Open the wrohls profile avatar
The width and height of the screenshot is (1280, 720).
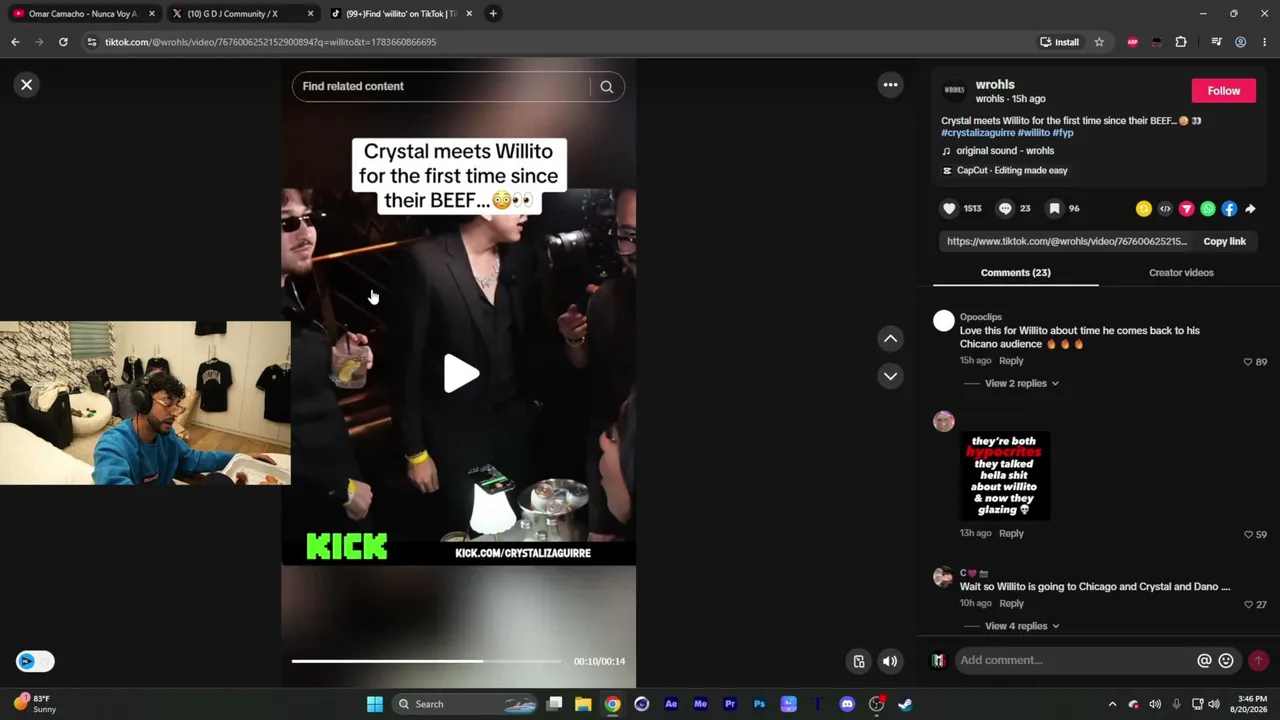click(x=954, y=91)
